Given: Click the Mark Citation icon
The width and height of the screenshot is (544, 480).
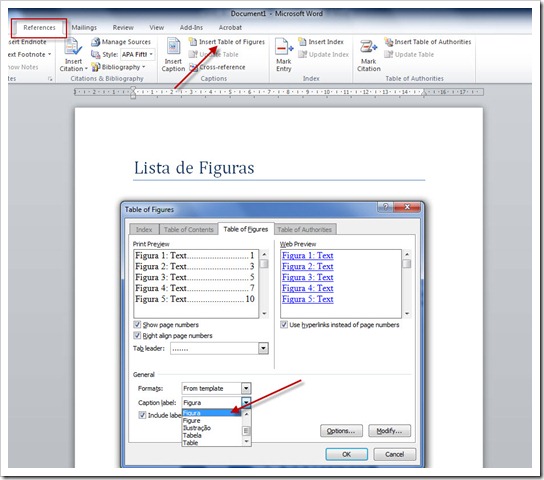Looking at the screenshot, I should pos(368,47).
